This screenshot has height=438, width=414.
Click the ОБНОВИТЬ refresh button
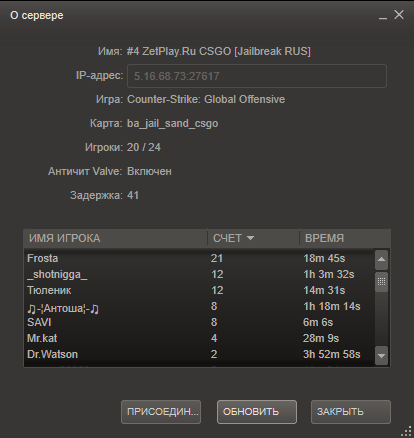[x=257, y=412]
